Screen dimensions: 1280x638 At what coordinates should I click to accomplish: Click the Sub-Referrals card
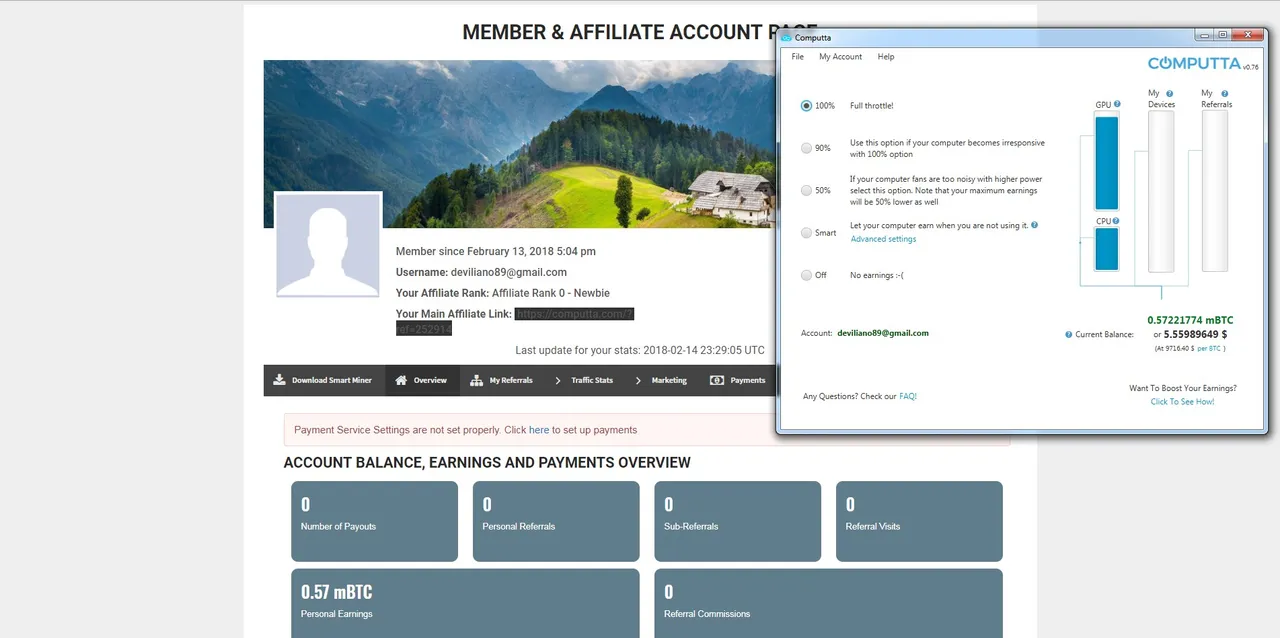[737, 521]
